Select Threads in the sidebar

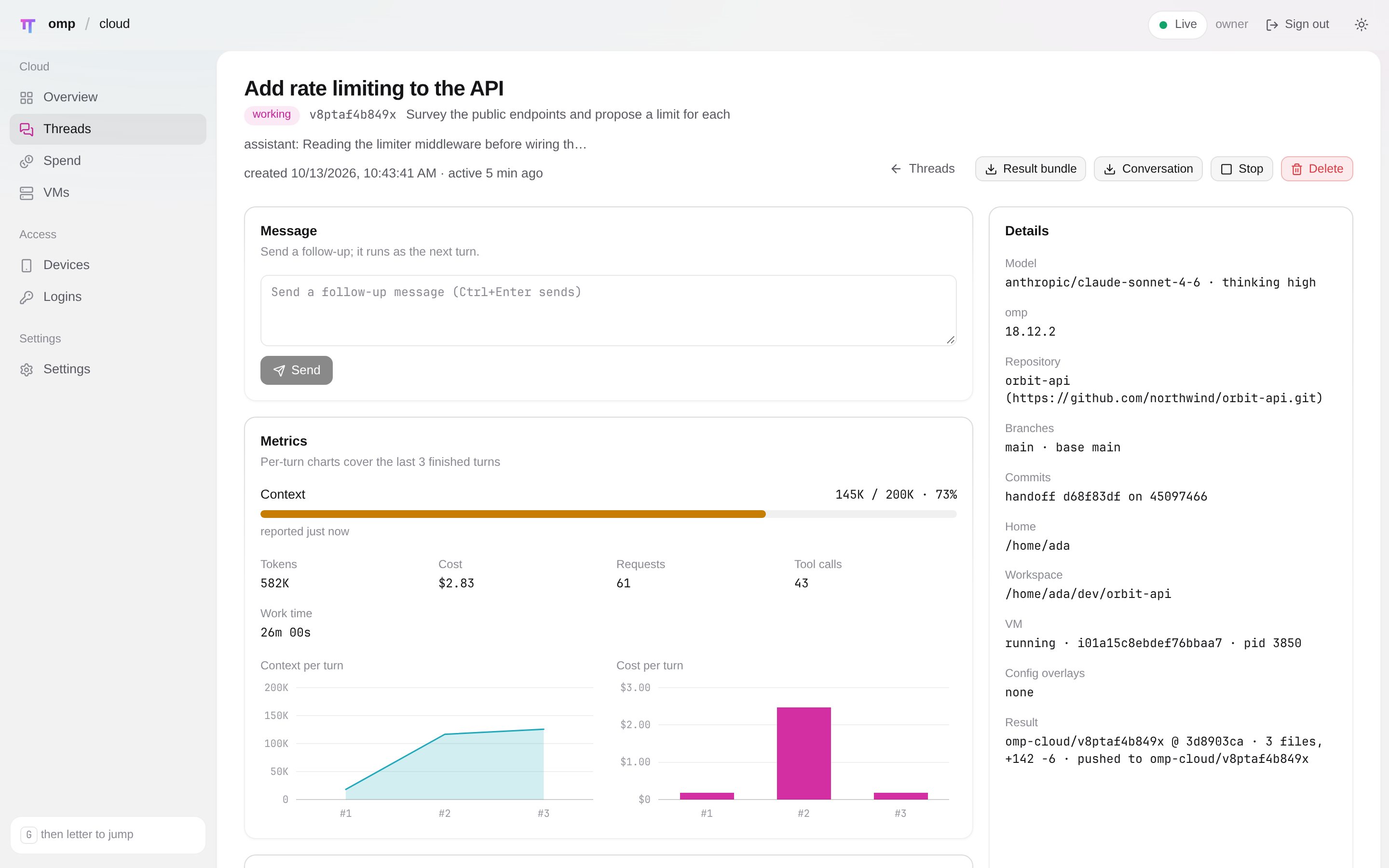tap(108, 129)
